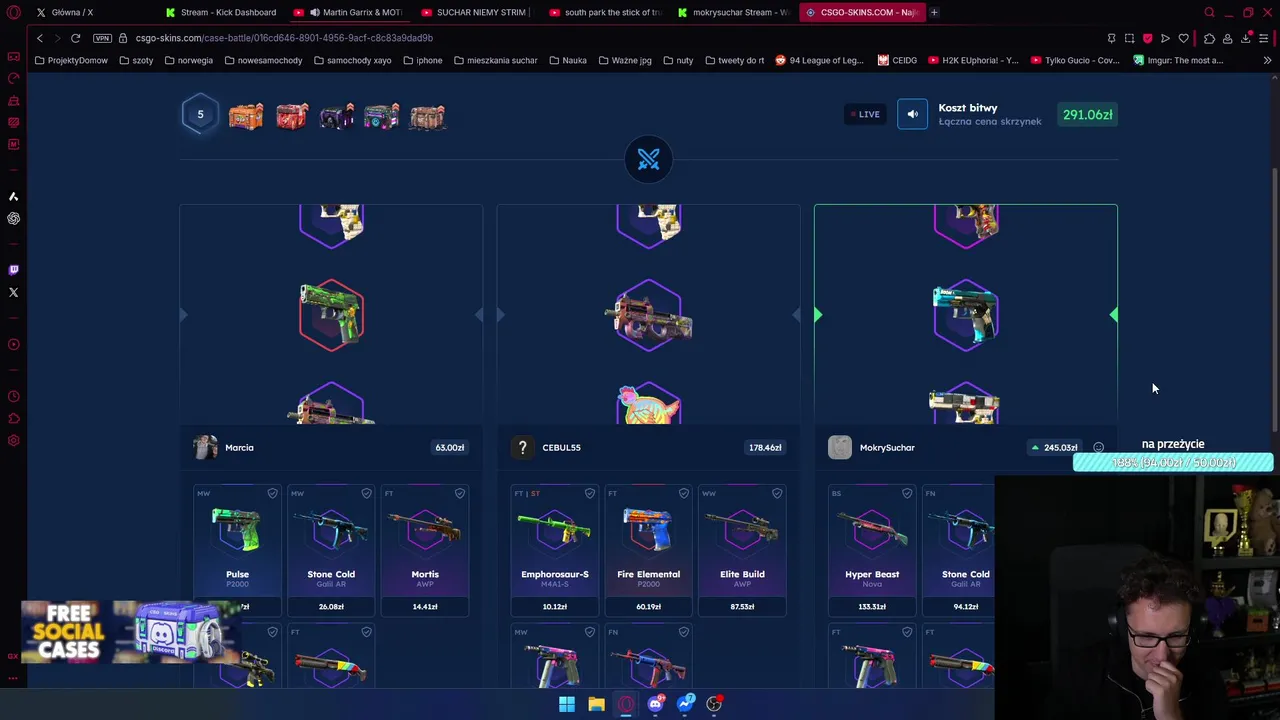Open the Nauka bookmark folder
The height and width of the screenshot is (720, 1280).
coord(568,60)
